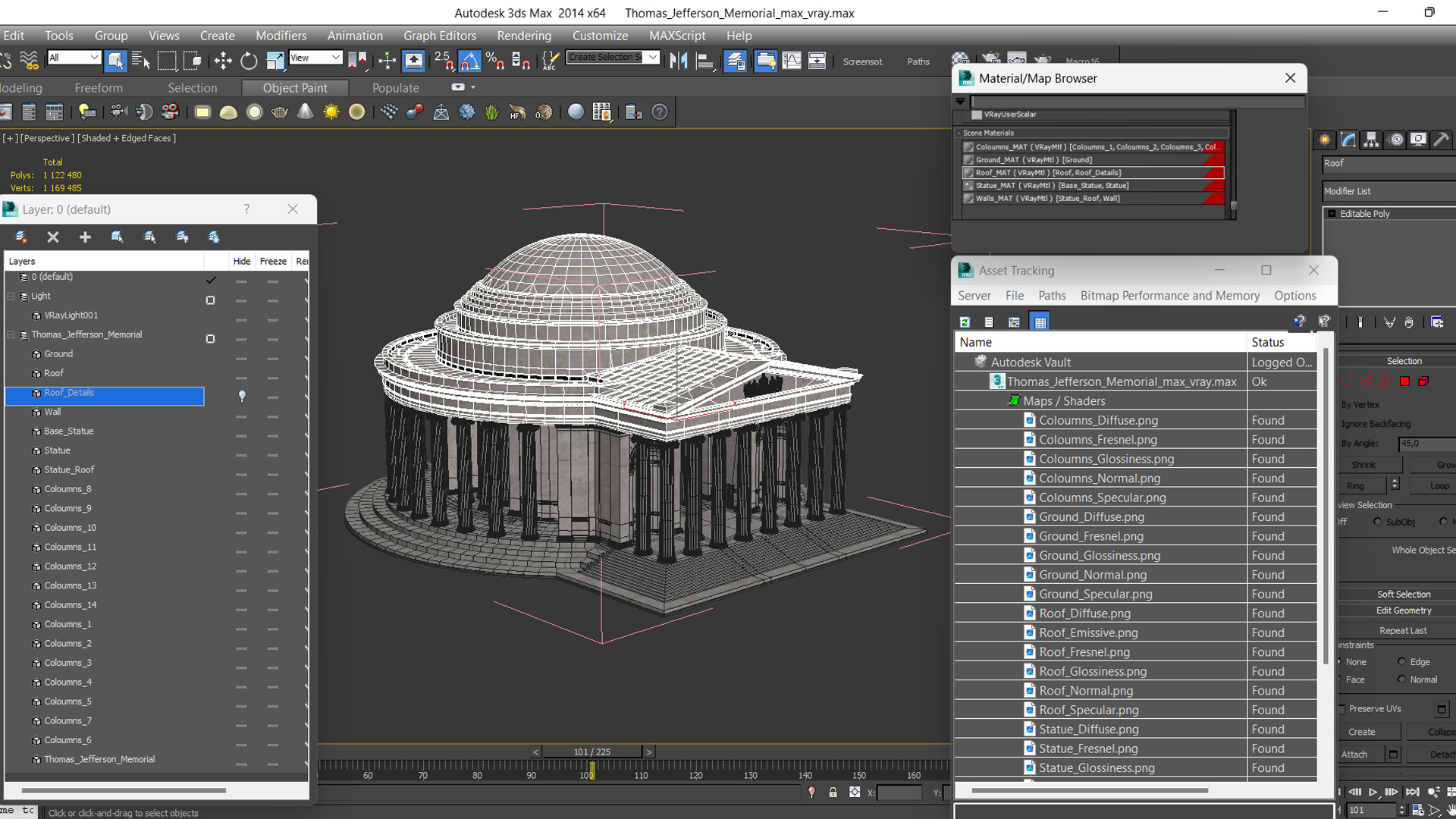This screenshot has width=1456, height=819.
Task: Activate the Select Object tool
Action: [115, 61]
